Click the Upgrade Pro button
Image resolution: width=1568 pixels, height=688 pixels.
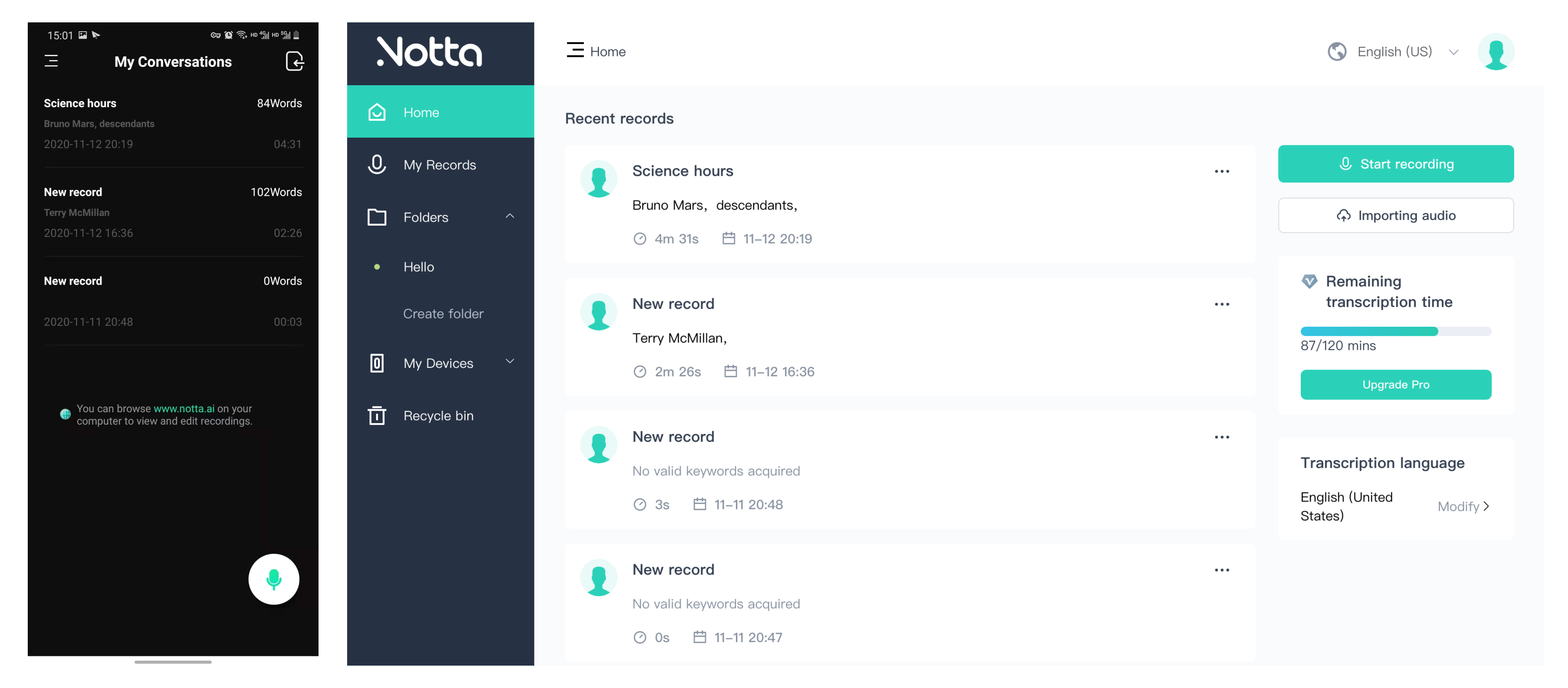coord(1395,385)
